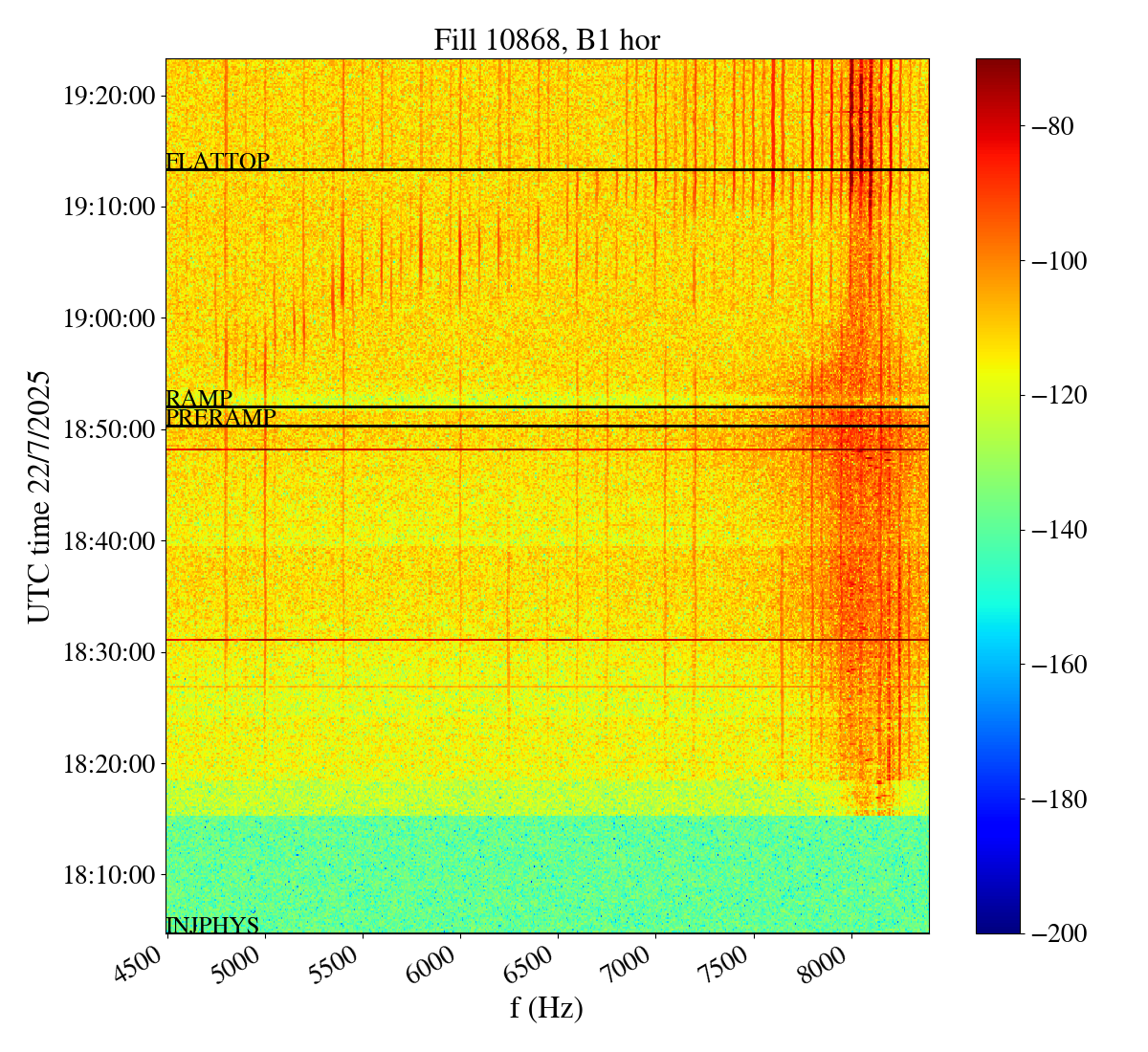The height and width of the screenshot is (1052, 1148).
Task: Click the 19:20:00 time tick label
Action: click(x=109, y=96)
